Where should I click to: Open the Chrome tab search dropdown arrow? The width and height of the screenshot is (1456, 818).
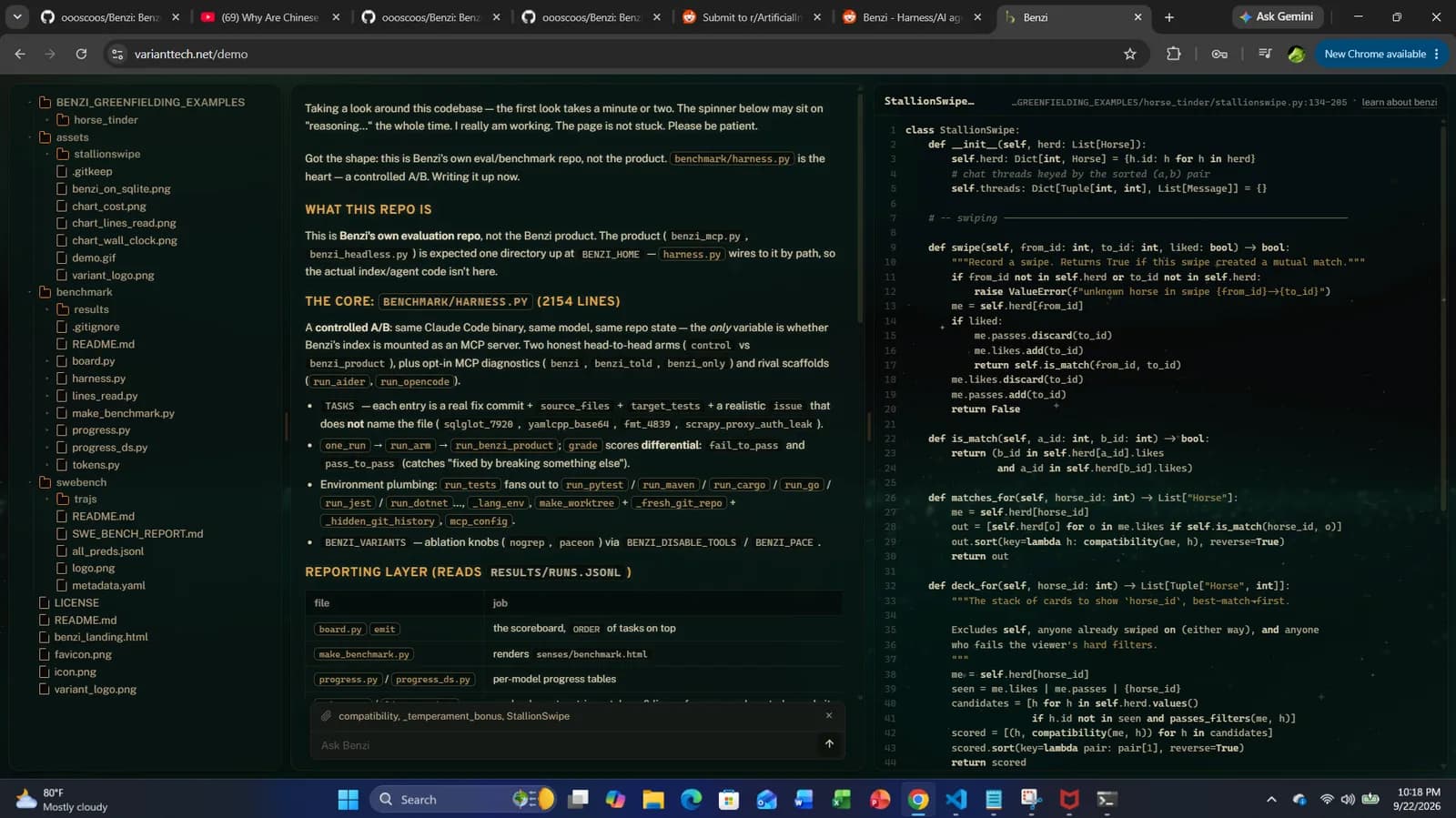coord(16,17)
